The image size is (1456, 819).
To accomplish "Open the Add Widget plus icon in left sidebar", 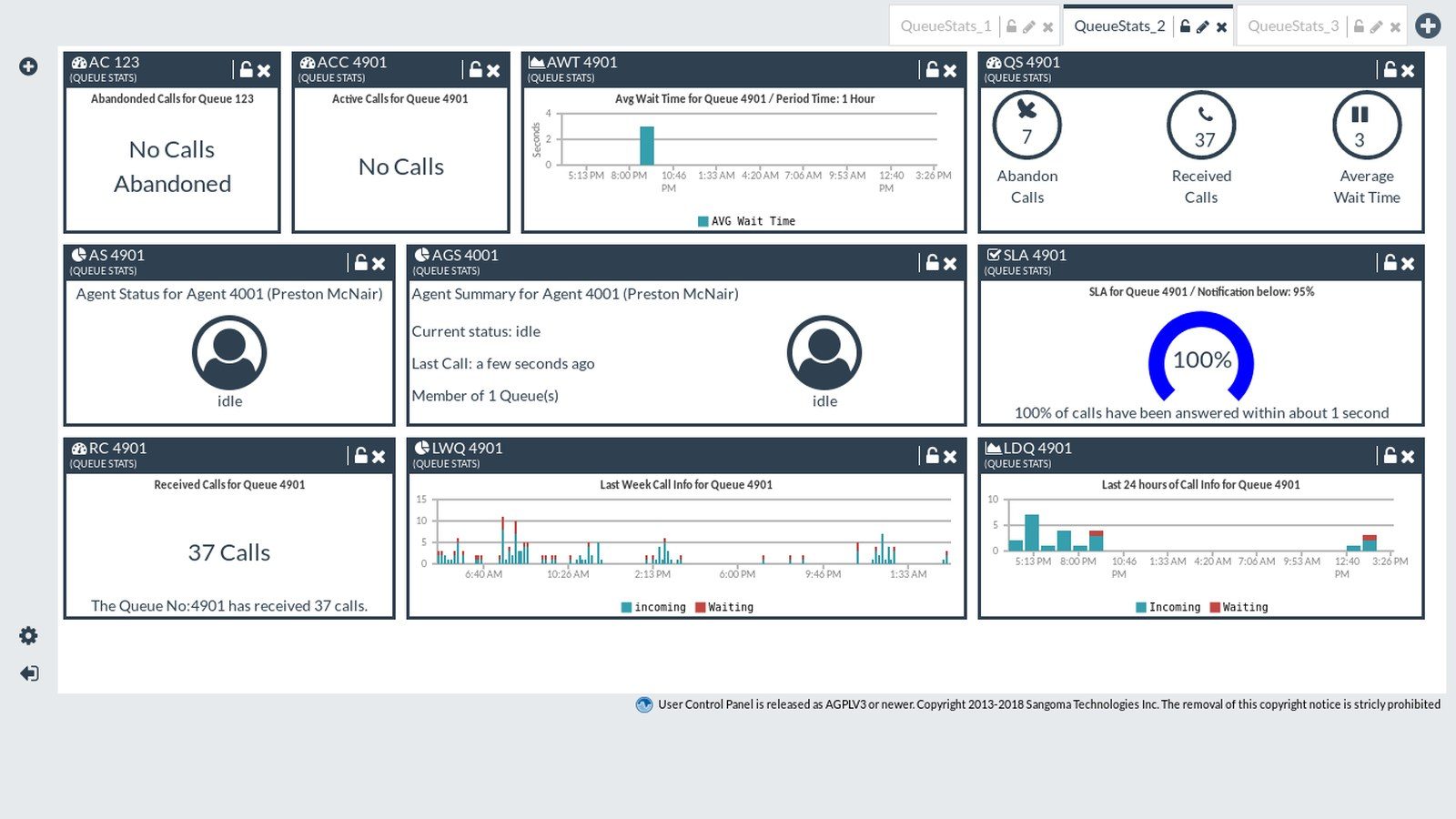I will 28,66.
